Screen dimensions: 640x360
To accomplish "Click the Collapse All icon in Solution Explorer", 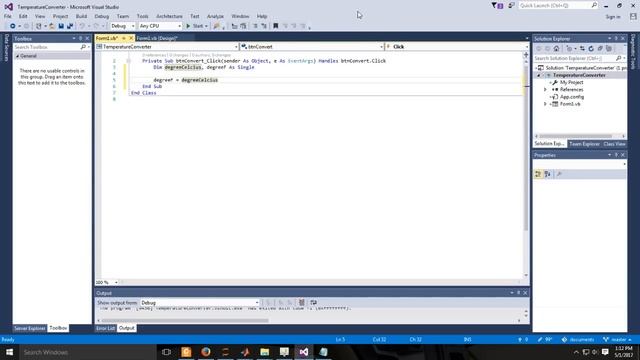I will (x=600, y=49).
